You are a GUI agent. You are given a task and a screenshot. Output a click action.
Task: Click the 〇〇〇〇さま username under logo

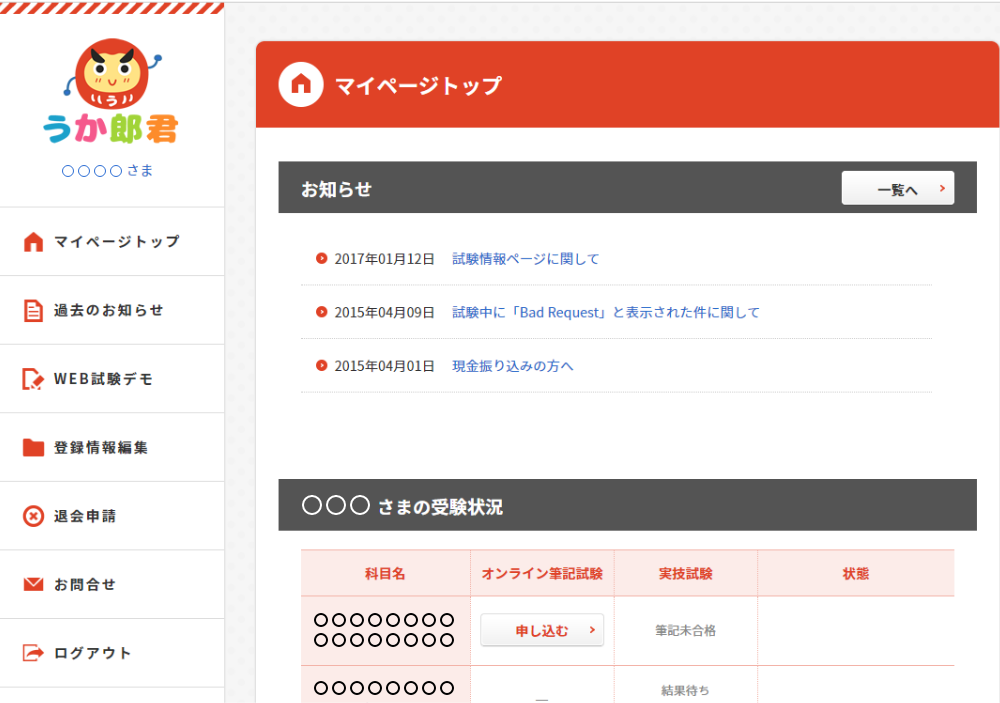[108, 171]
